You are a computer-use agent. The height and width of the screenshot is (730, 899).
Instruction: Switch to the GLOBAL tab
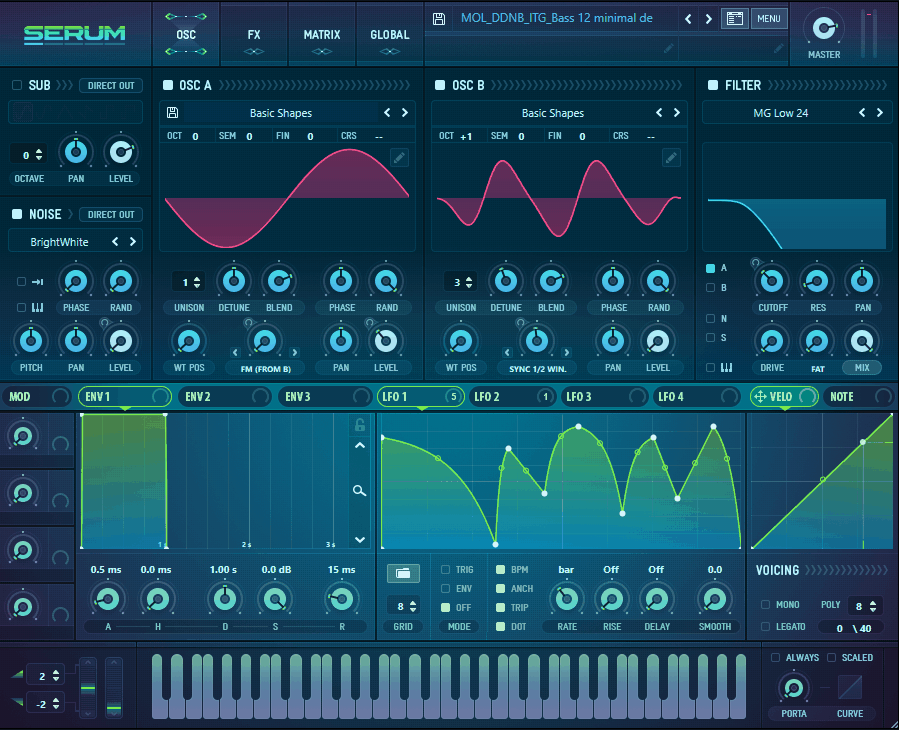point(390,34)
